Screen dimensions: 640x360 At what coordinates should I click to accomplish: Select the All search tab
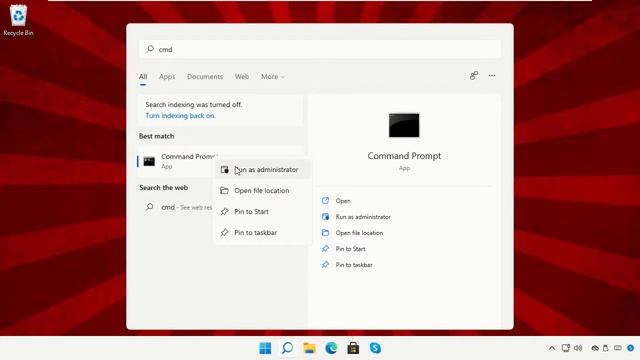point(143,77)
